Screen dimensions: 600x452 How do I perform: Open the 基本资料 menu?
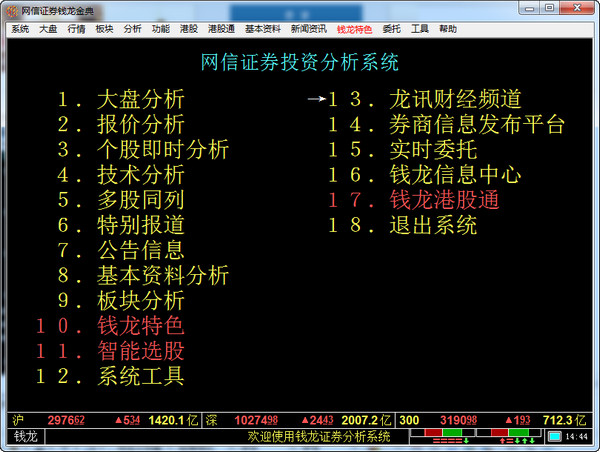click(263, 29)
